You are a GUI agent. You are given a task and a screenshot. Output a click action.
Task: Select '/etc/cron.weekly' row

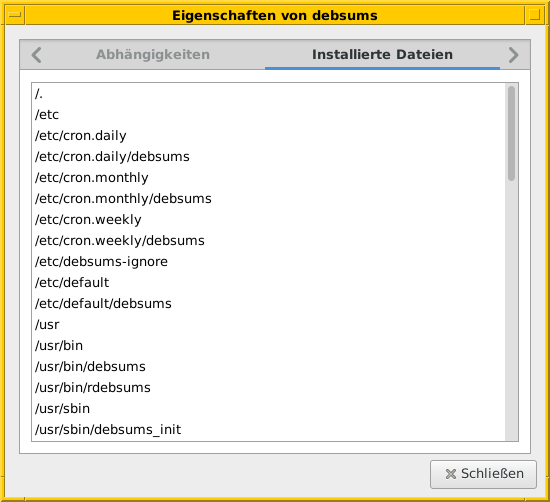click(x=269, y=220)
